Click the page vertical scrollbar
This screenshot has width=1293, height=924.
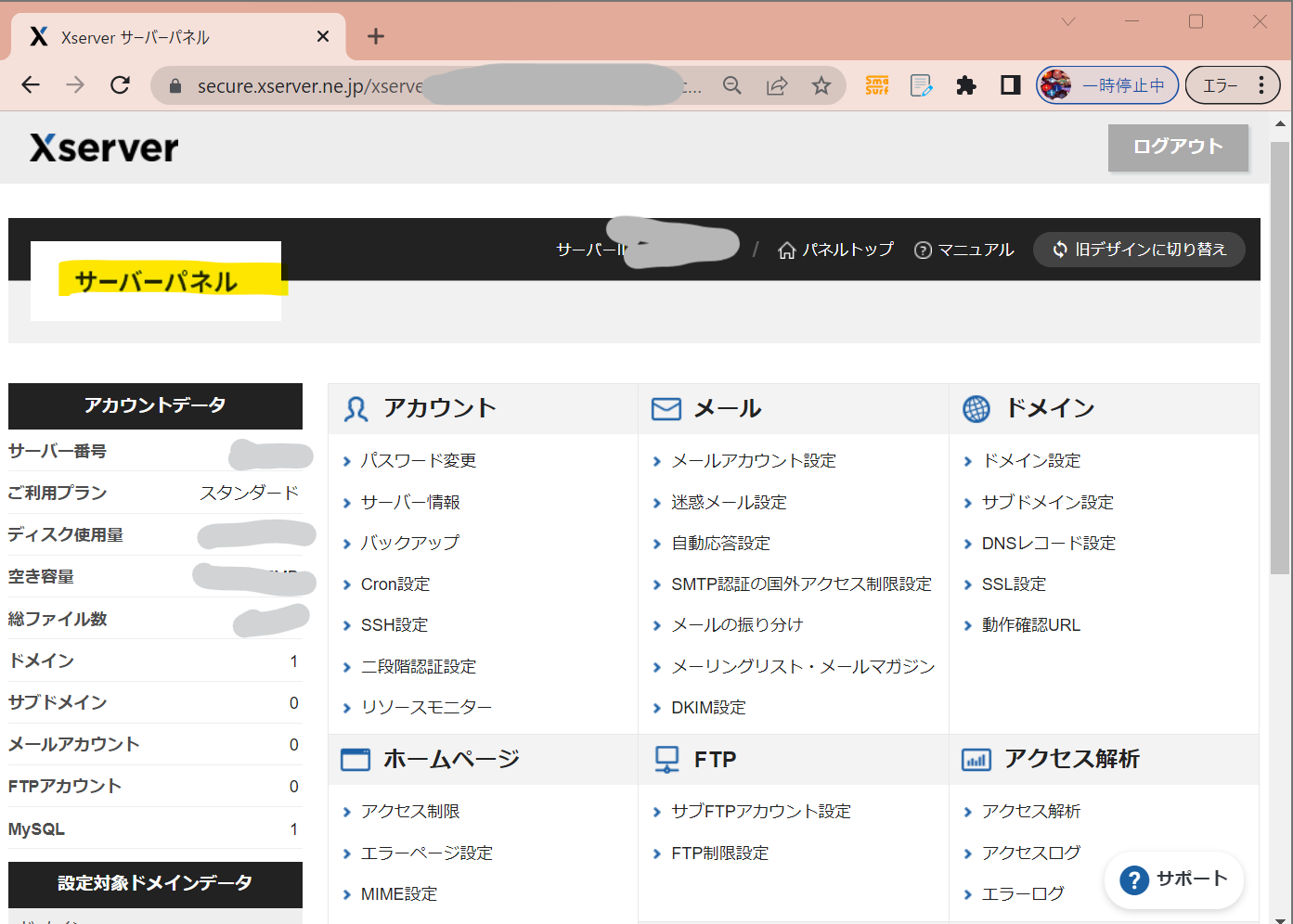click(1280, 358)
